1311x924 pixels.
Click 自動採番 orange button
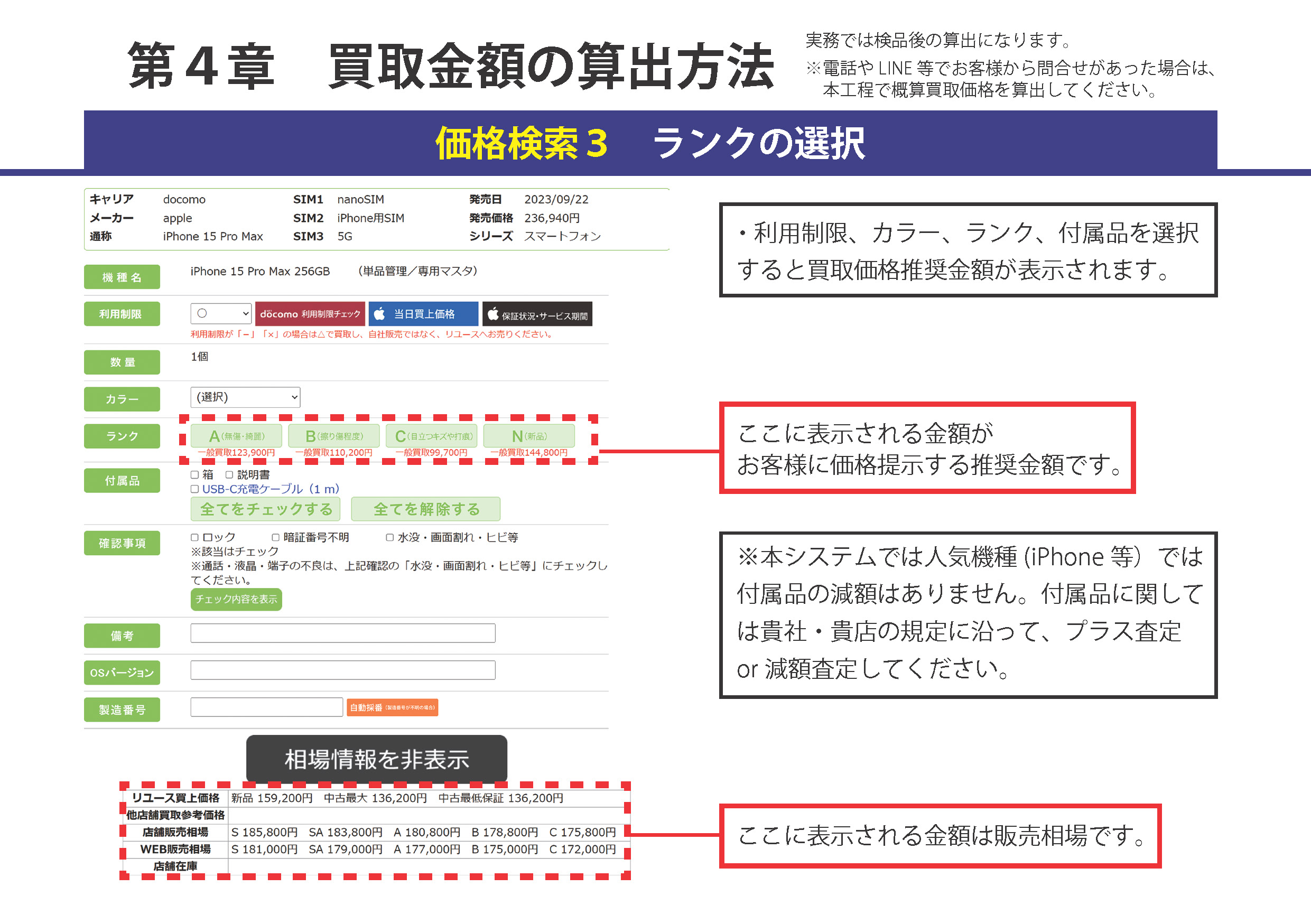(392, 708)
